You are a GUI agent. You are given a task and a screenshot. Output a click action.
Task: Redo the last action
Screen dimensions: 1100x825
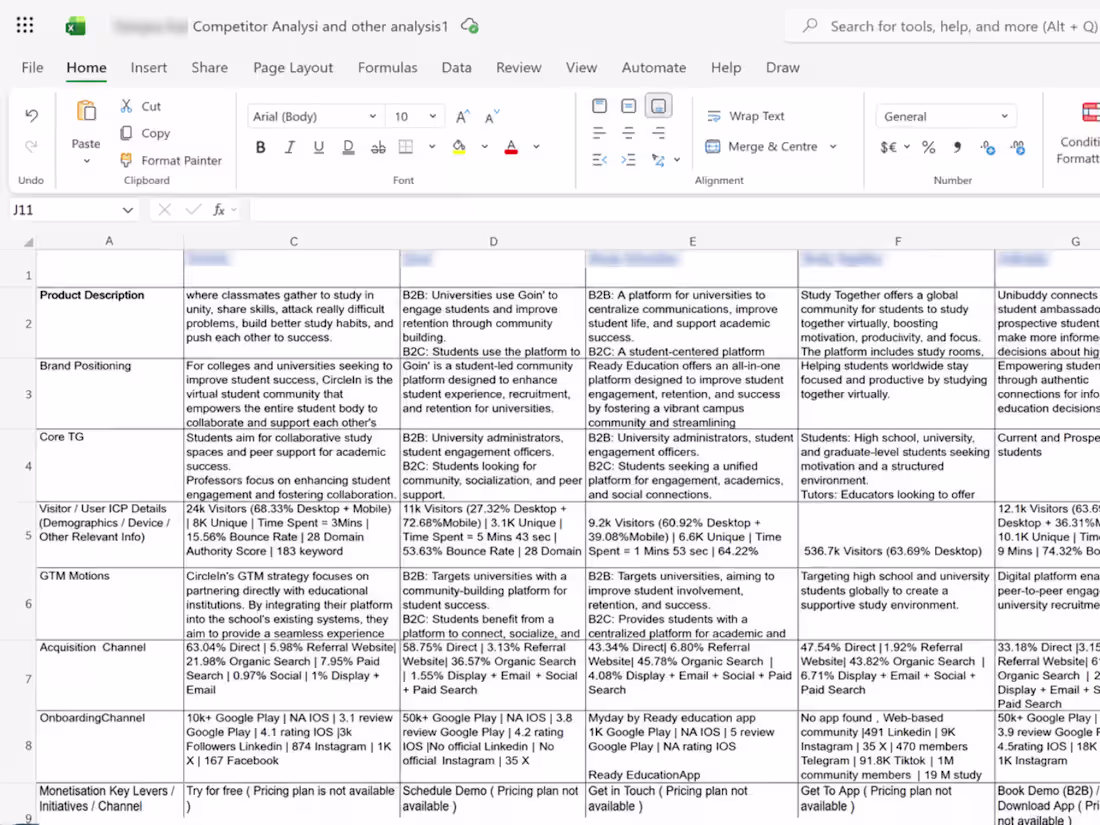32,146
